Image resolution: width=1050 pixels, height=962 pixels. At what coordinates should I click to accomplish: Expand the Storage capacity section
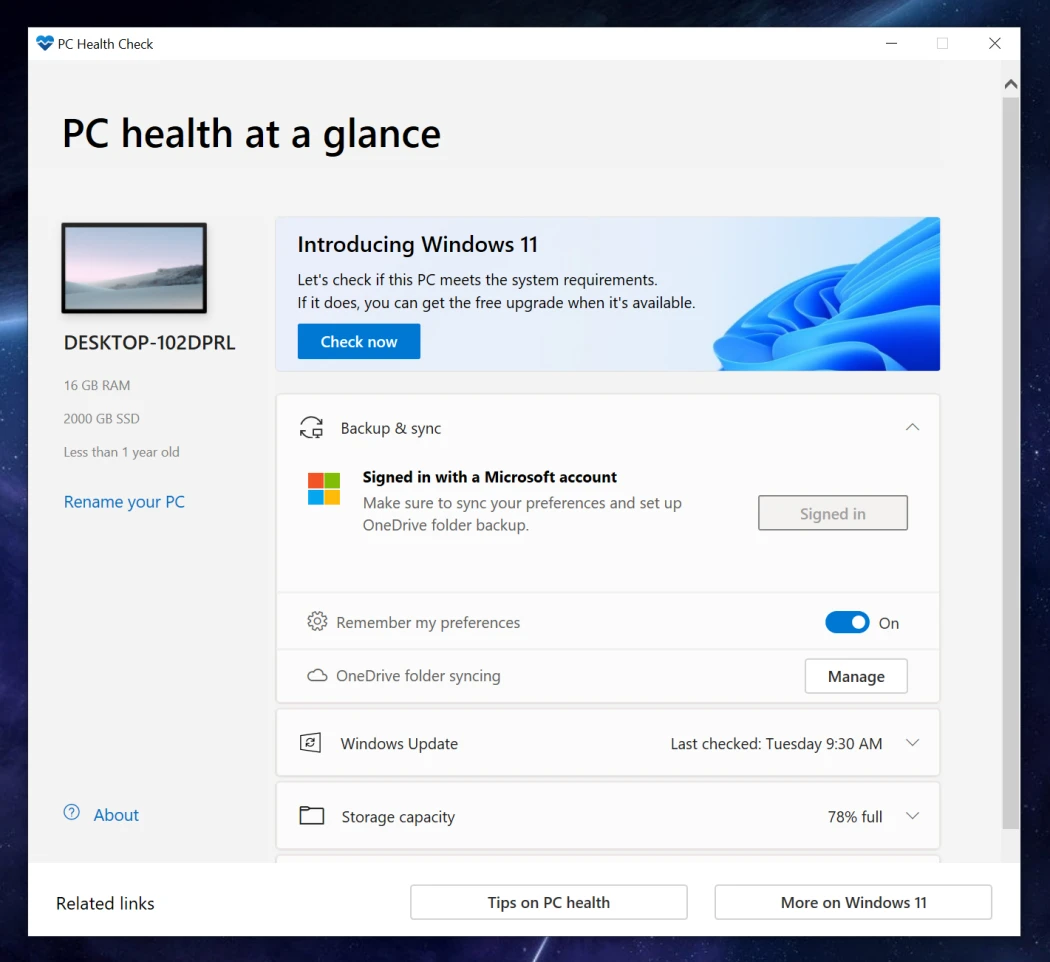point(912,815)
